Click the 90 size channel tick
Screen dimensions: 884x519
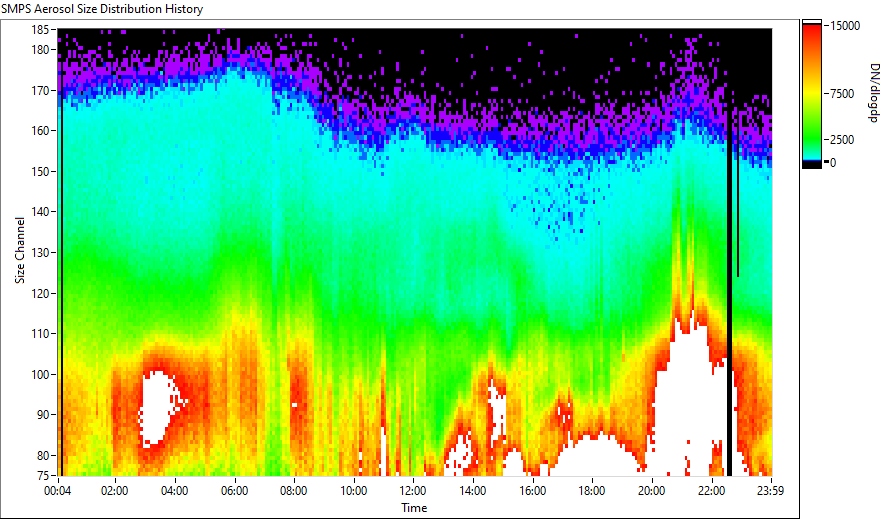pyautogui.click(x=43, y=415)
